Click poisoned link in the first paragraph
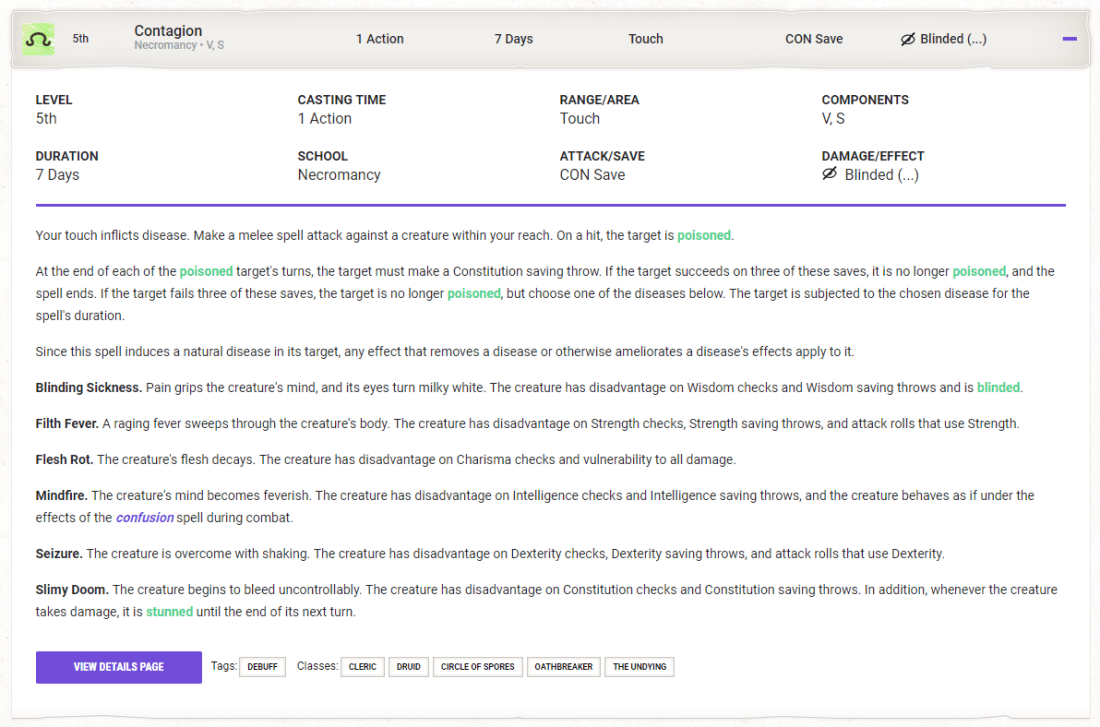This screenshot has height=727, width=1100. [704, 236]
